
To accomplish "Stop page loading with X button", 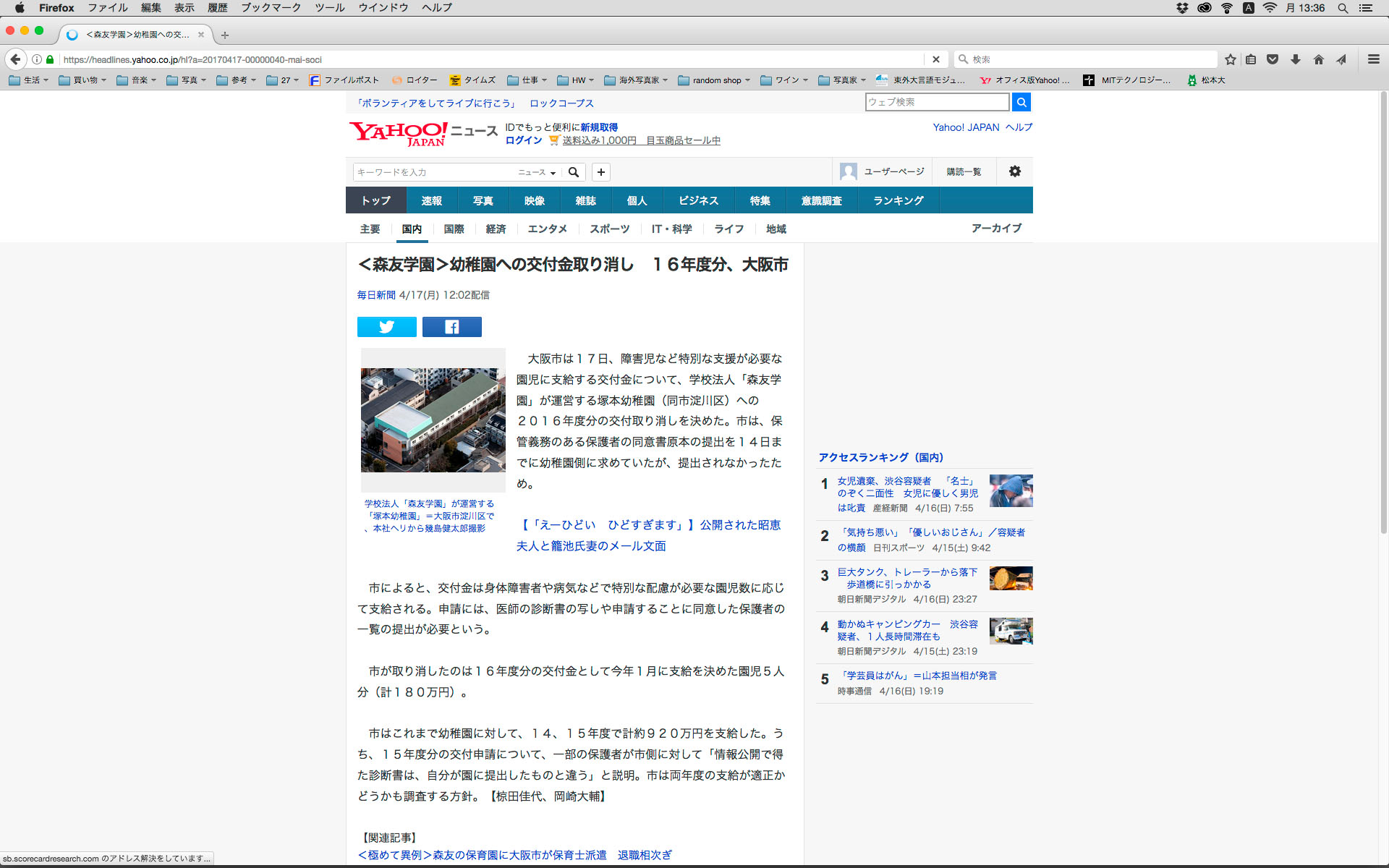I will tap(935, 59).
